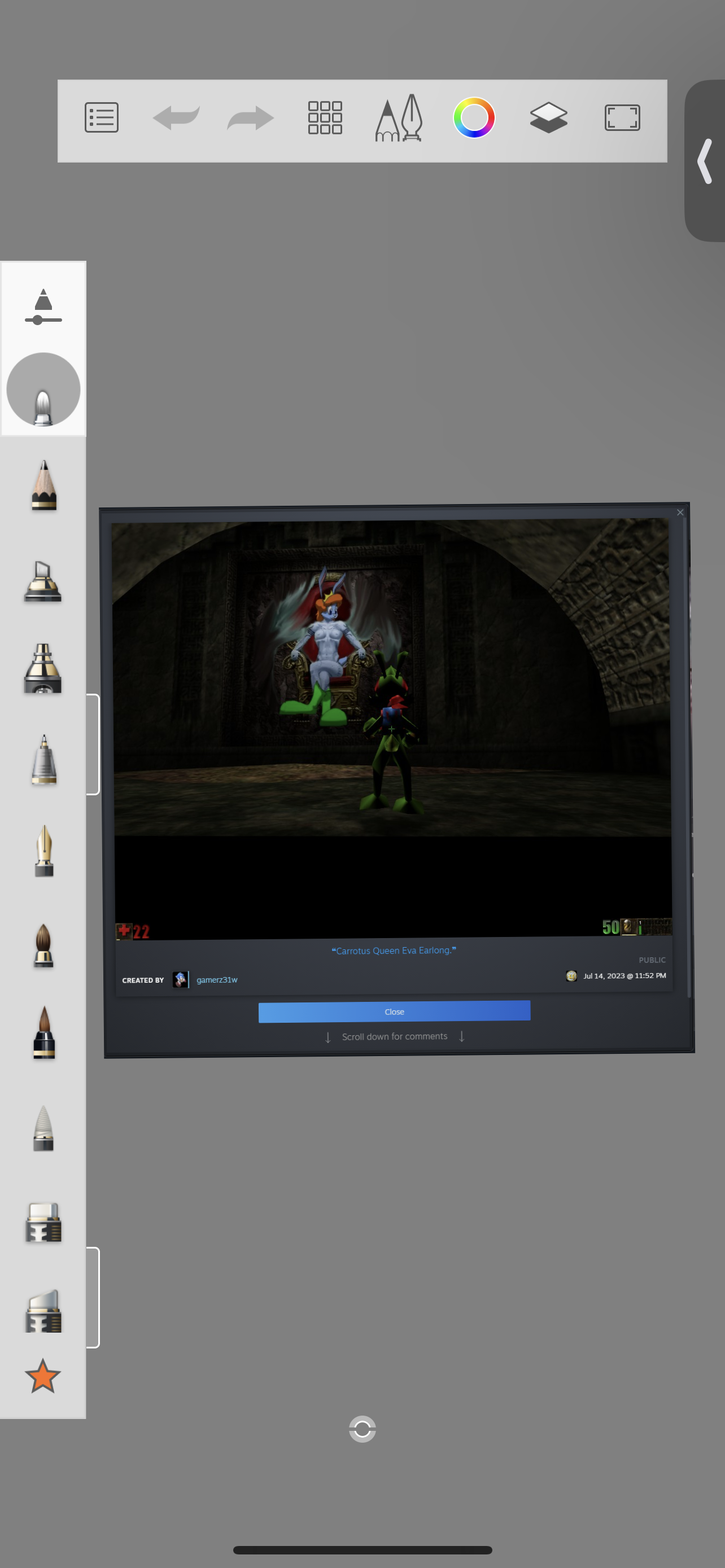Open the layers panel
This screenshot has width=725, height=1568.
[x=548, y=117]
